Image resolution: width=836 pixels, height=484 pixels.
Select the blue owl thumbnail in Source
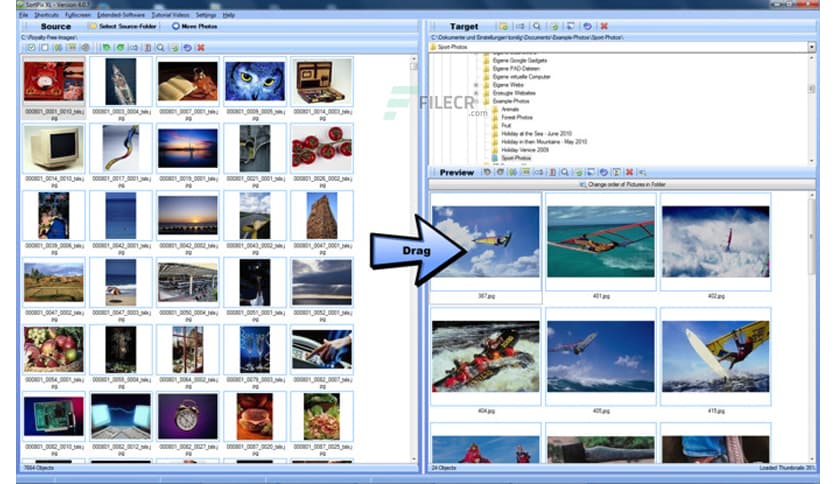tap(255, 82)
